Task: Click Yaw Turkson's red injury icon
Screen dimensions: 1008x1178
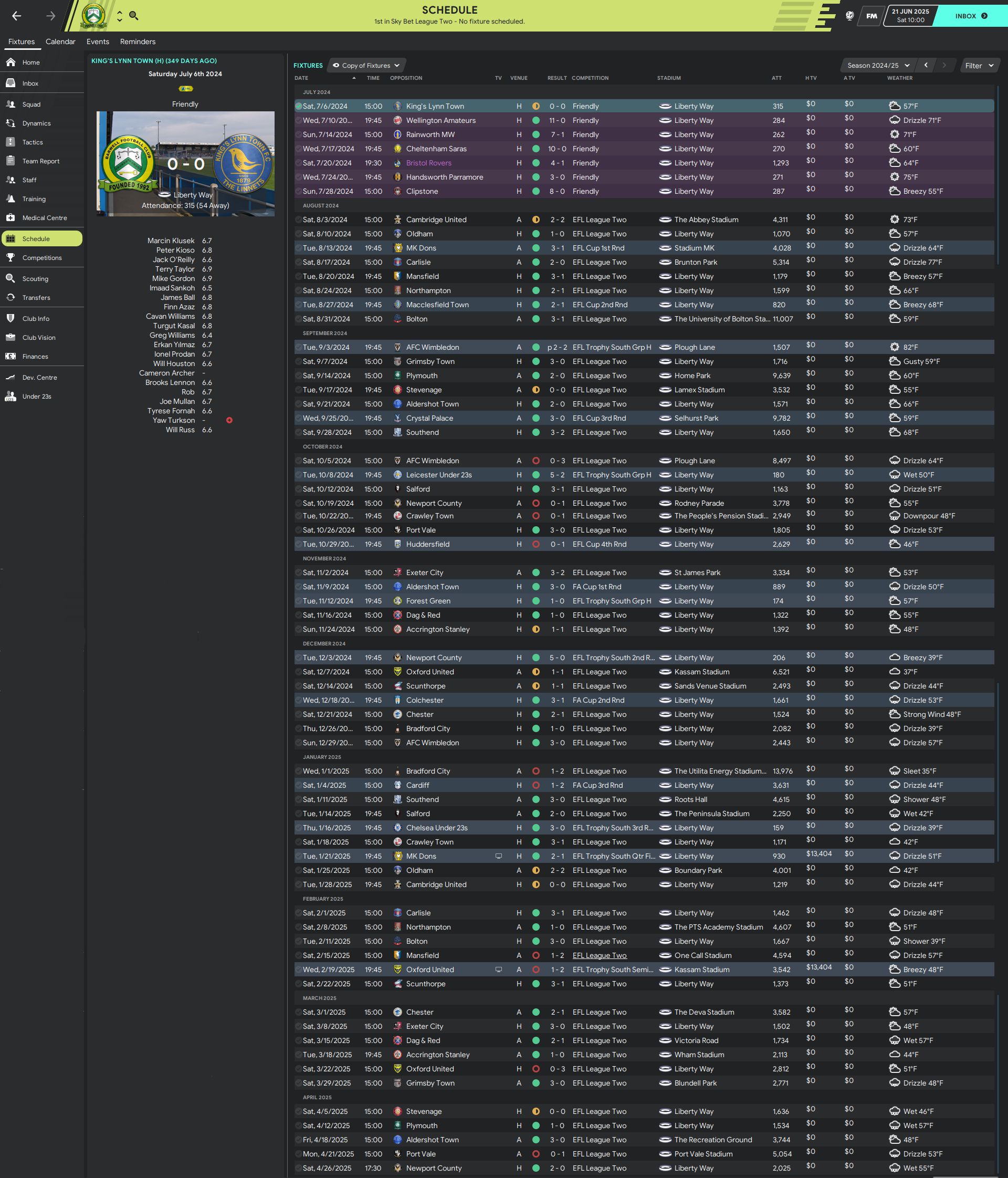Action: (x=229, y=420)
